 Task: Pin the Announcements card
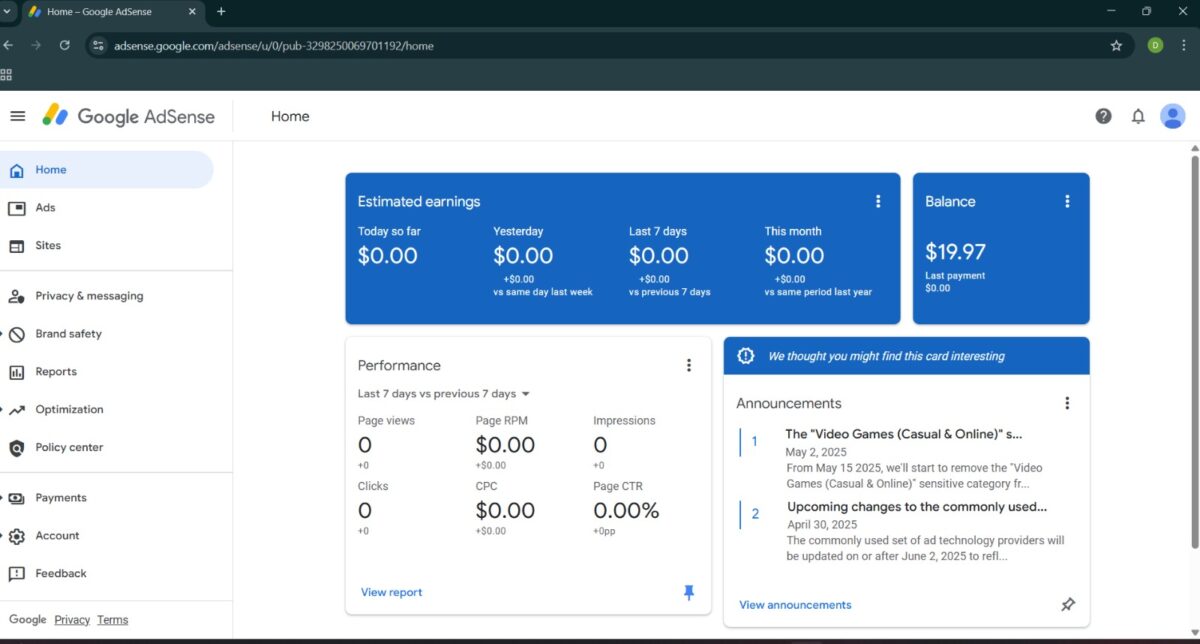point(1067,605)
